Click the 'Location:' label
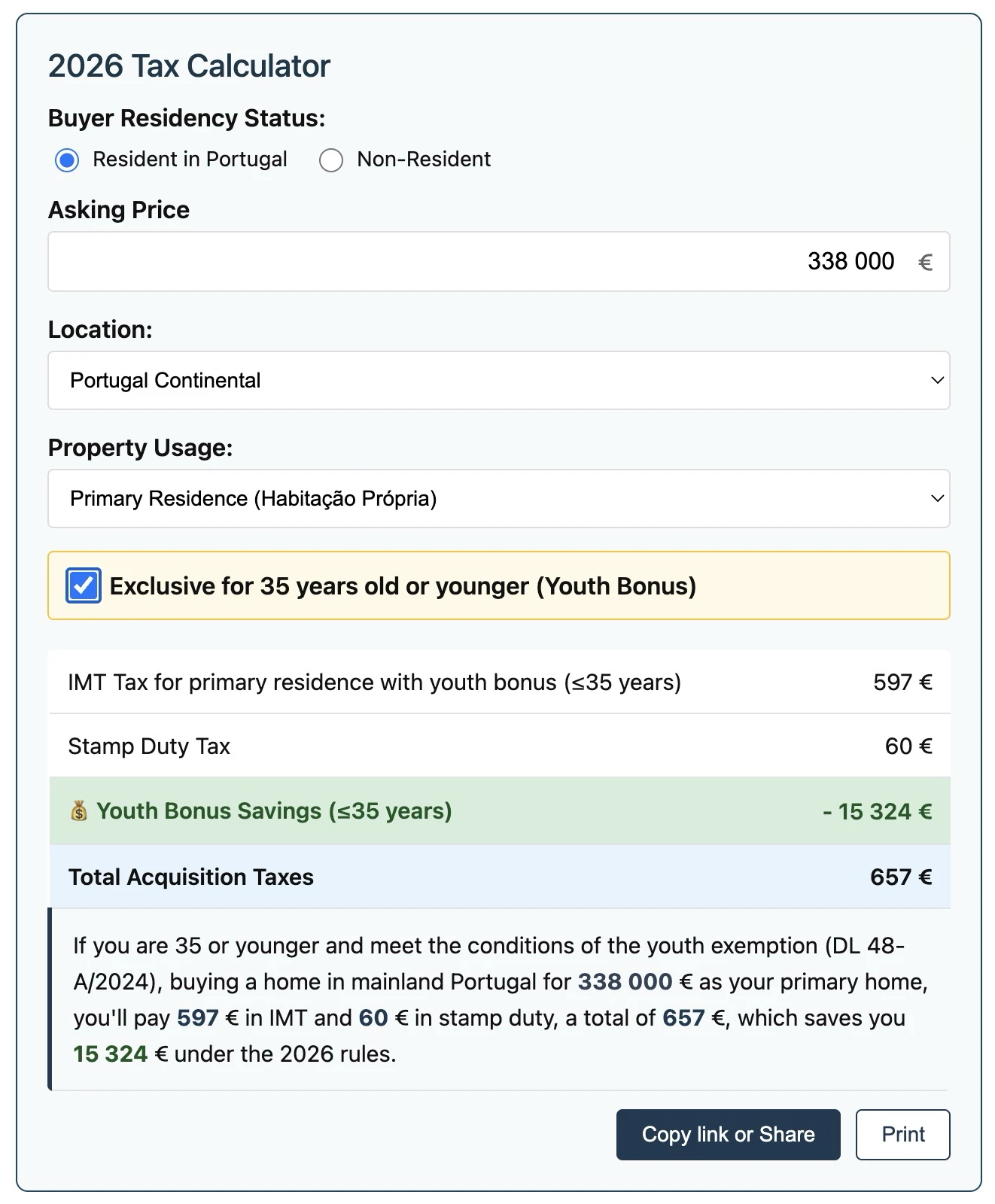Image resolution: width=995 pixels, height=1204 pixels. pos(100,330)
